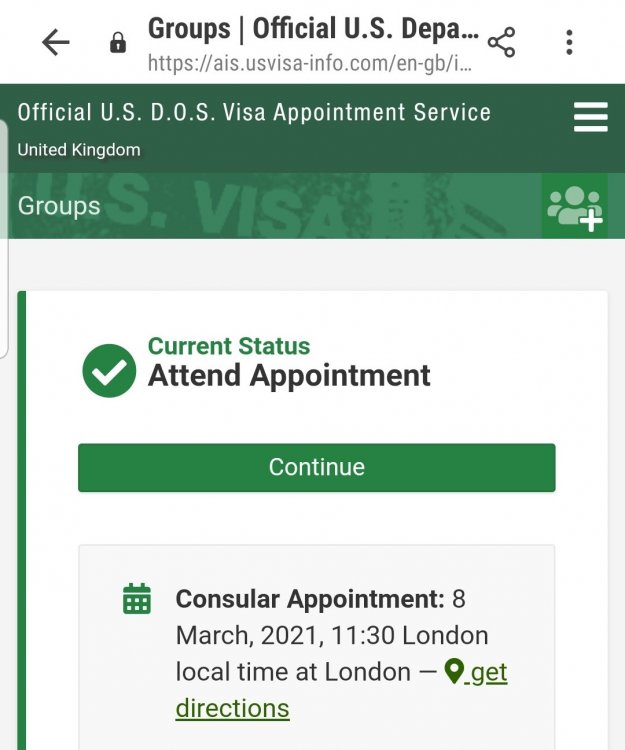
Task: Click the green checkmark status icon
Action: point(109,370)
